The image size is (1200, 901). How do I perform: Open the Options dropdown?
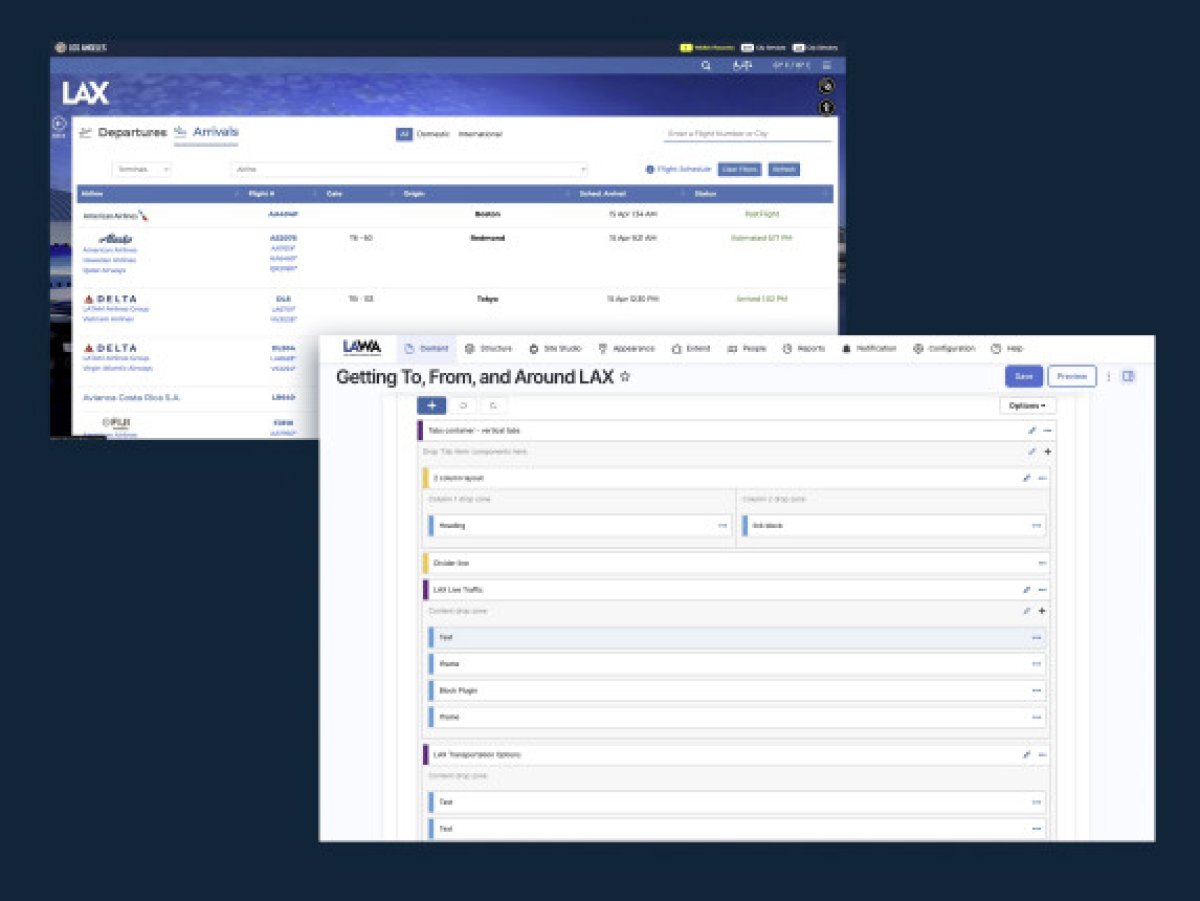coord(1028,404)
